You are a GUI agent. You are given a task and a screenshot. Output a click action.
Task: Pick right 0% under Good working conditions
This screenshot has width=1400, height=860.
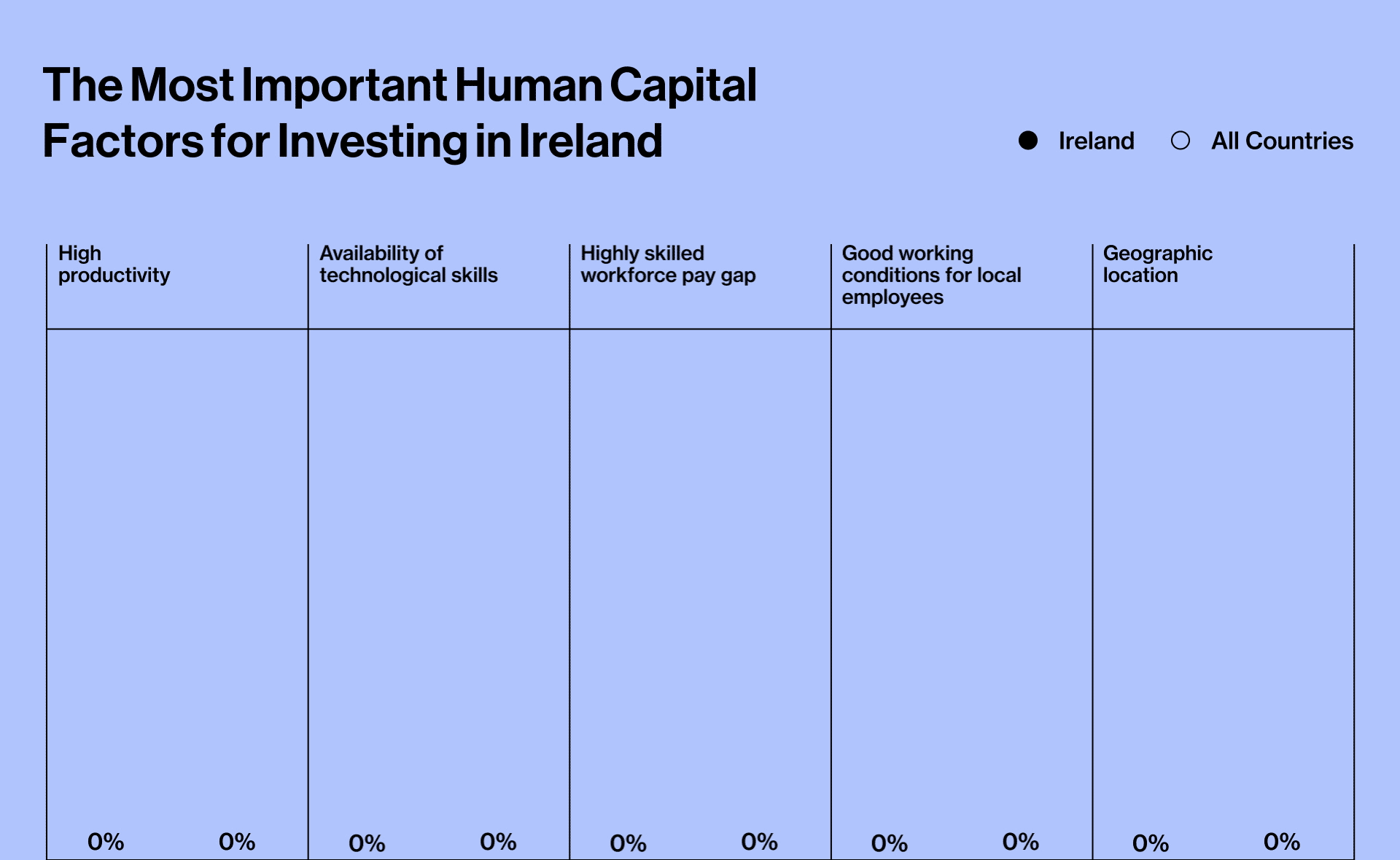tap(1020, 843)
